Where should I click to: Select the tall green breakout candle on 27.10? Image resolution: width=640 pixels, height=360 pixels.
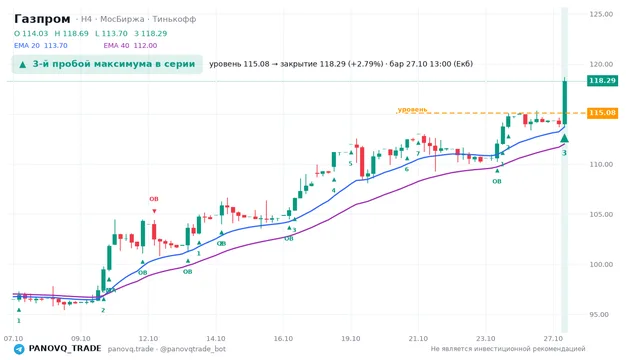565,102
